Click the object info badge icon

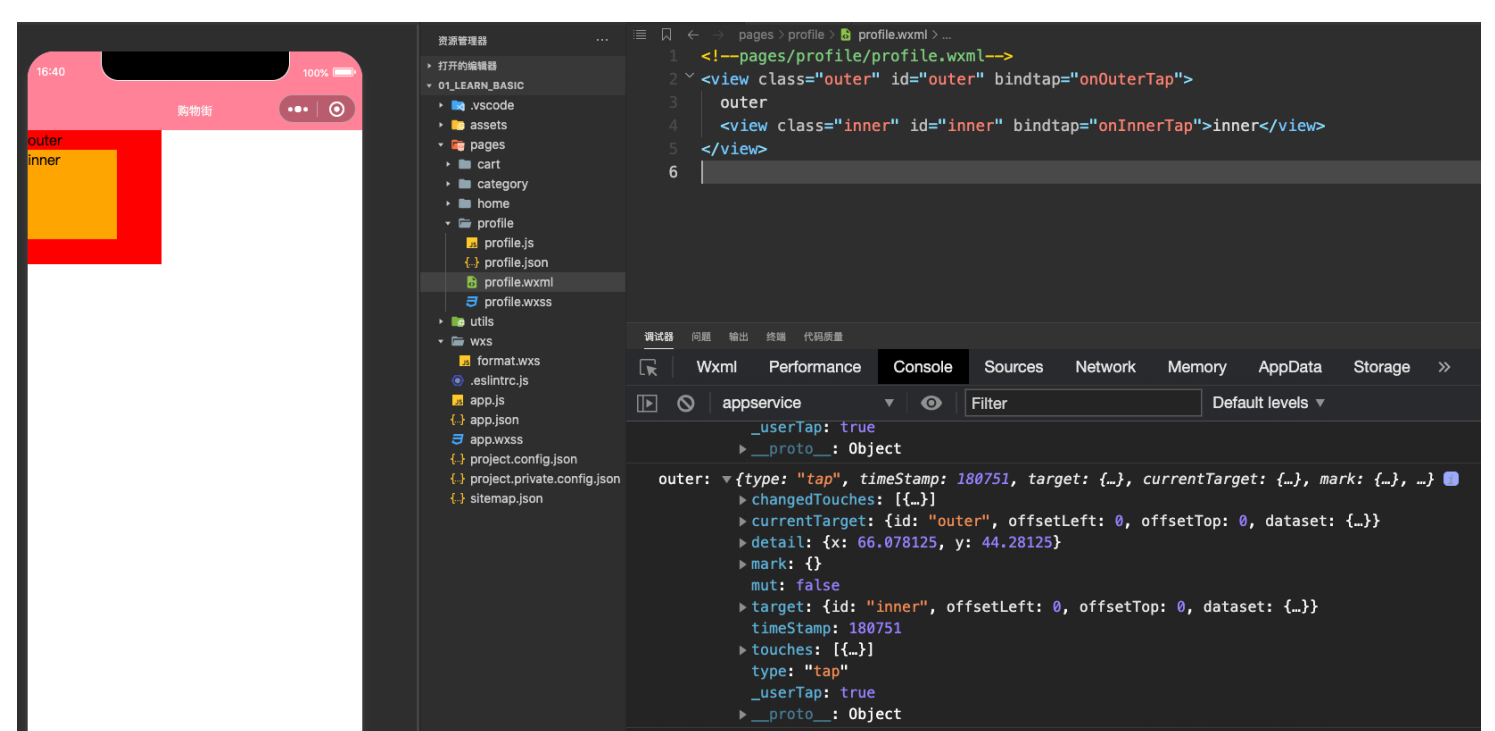1452,479
